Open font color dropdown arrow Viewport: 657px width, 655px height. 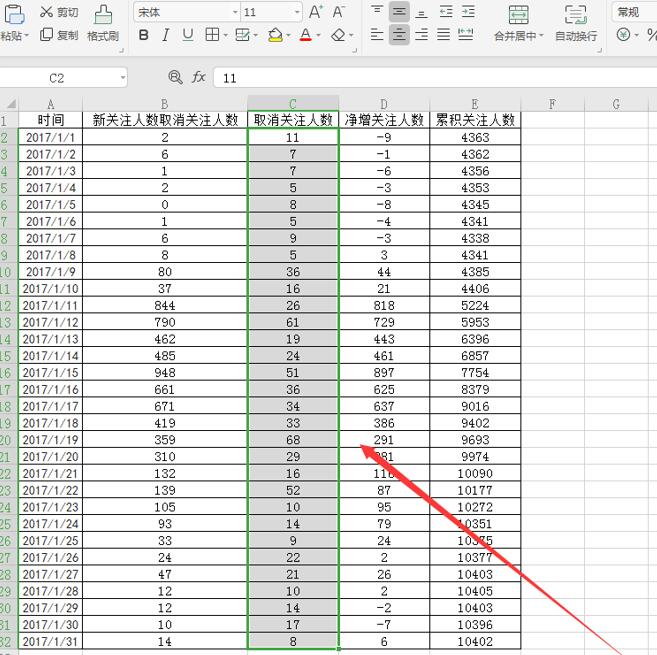point(318,36)
